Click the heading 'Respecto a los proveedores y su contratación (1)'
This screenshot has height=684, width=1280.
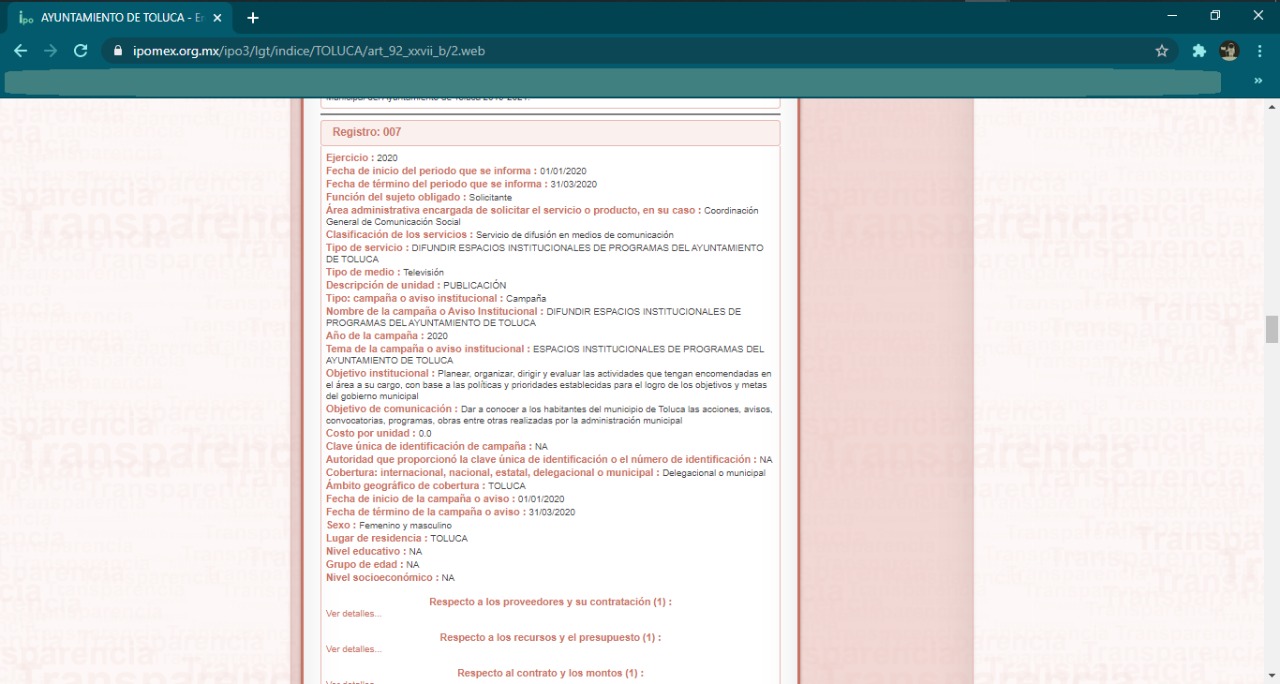[550, 602]
